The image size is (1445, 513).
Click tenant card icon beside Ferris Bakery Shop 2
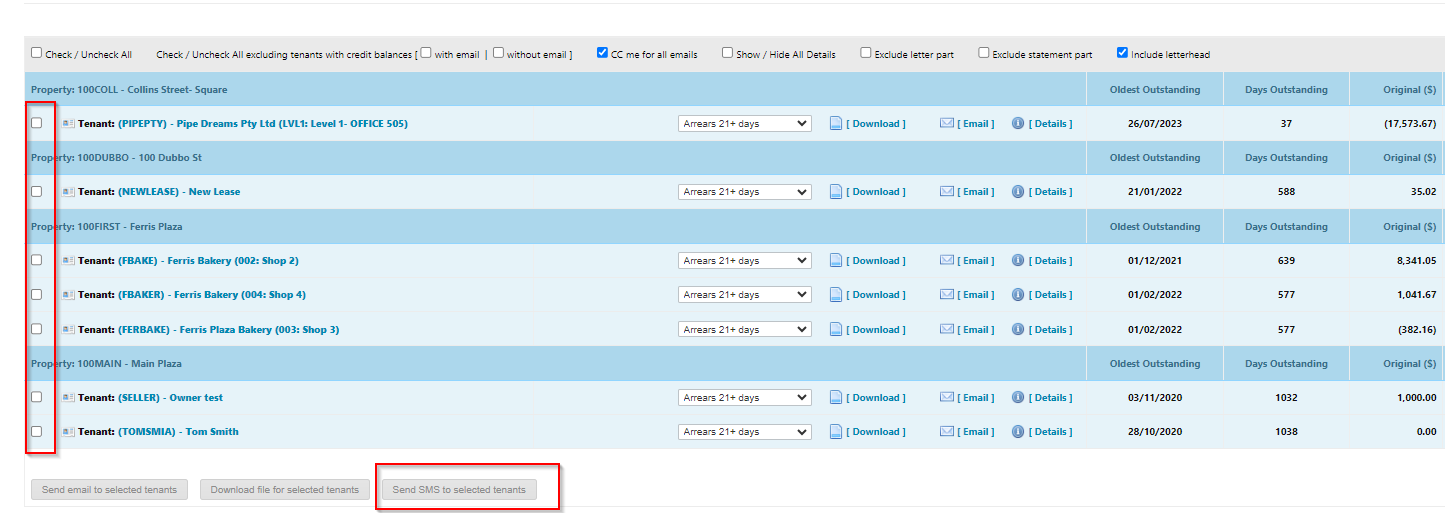68,261
